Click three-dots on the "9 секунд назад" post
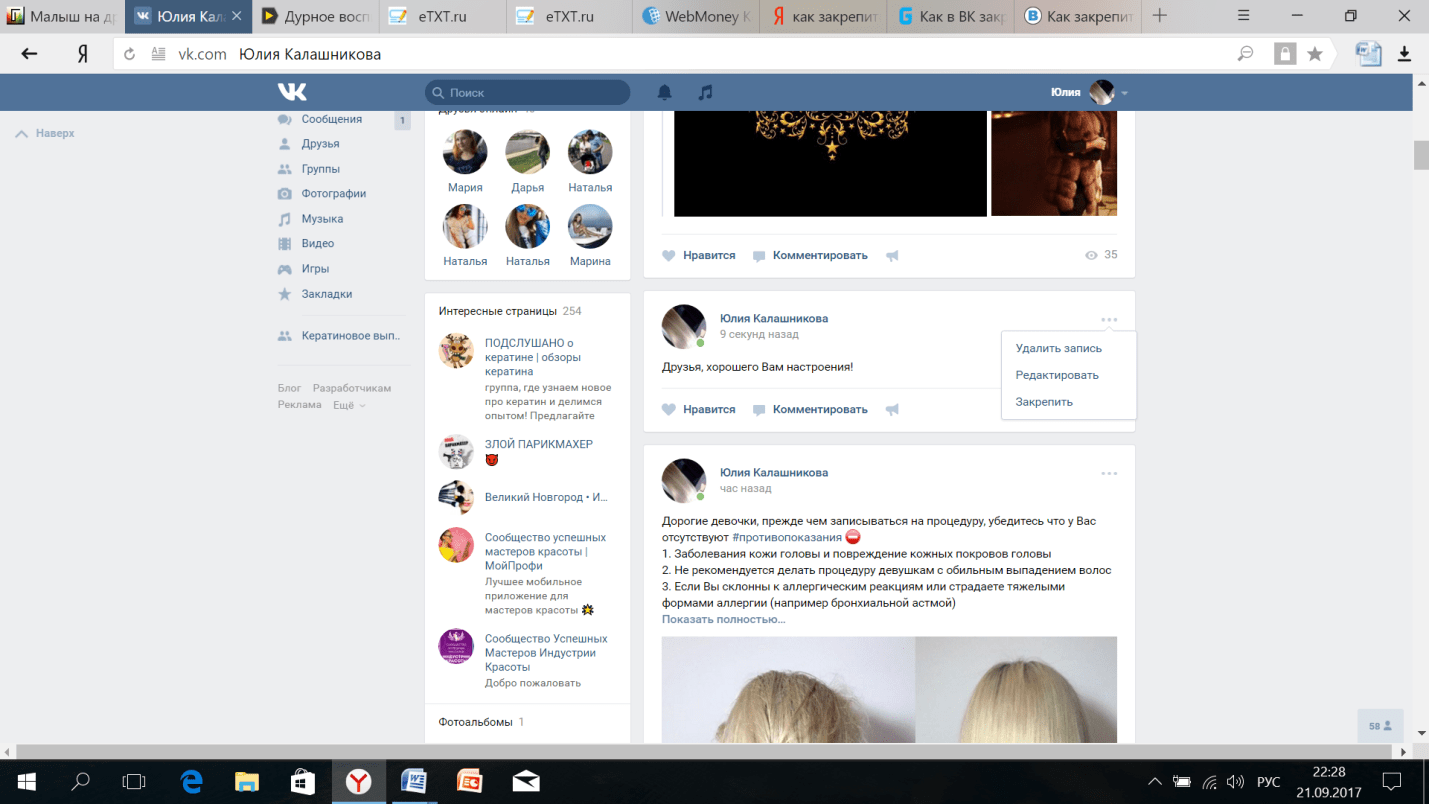This screenshot has width=1429, height=804. [1109, 319]
